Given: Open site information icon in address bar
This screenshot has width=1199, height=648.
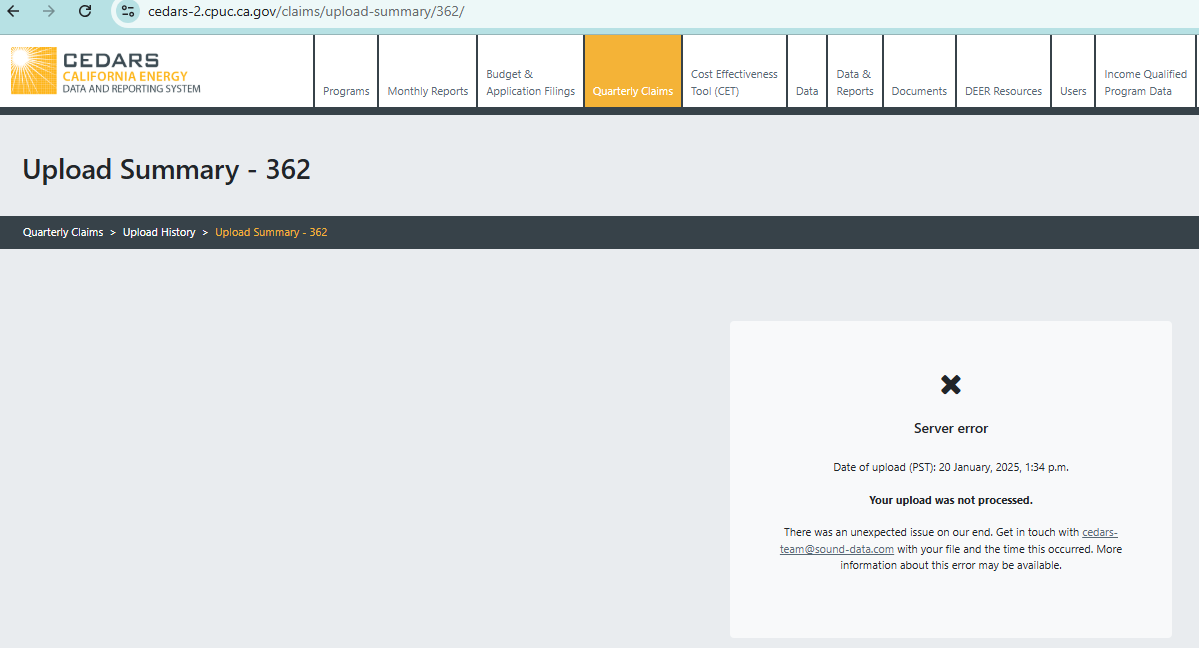Looking at the screenshot, I should [x=127, y=11].
